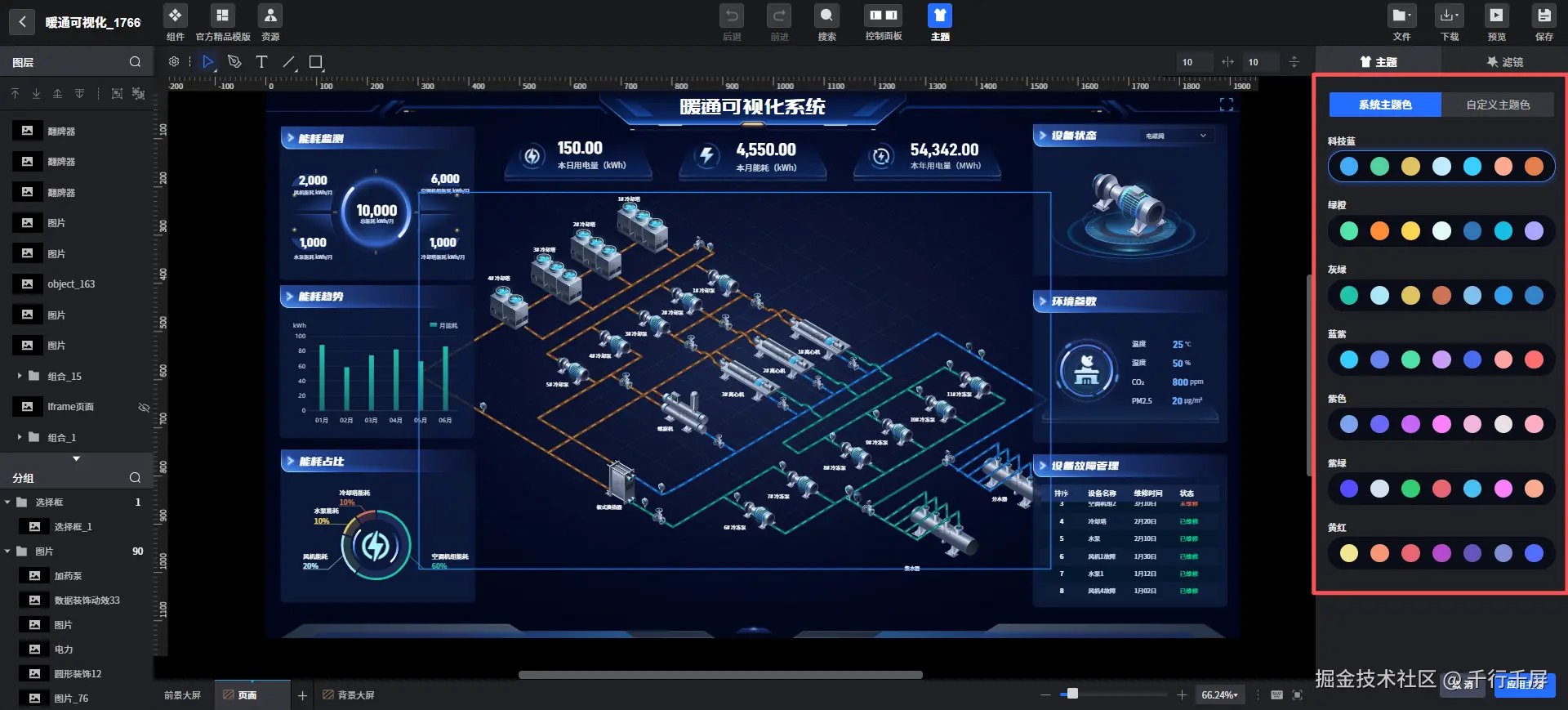
Task: Open 搜索 in the top toolbar
Action: [826, 22]
